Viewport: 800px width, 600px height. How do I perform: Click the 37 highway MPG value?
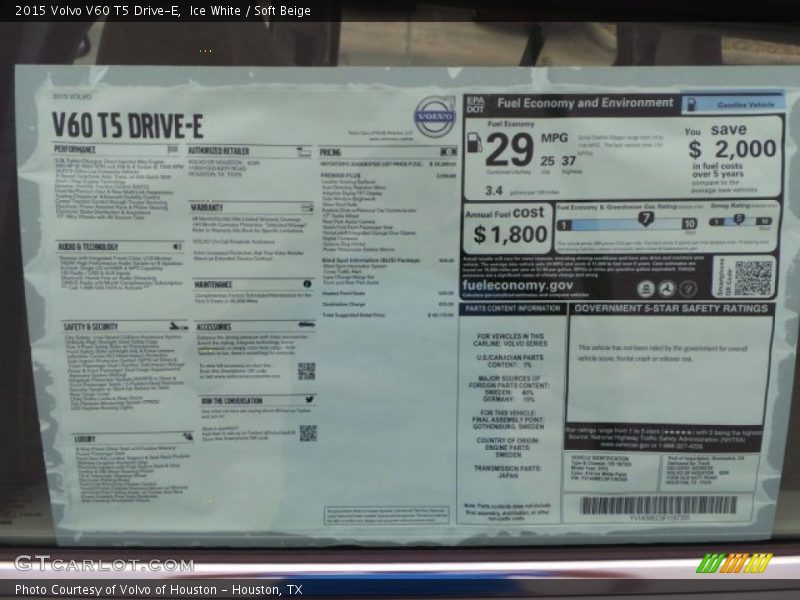click(x=569, y=161)
